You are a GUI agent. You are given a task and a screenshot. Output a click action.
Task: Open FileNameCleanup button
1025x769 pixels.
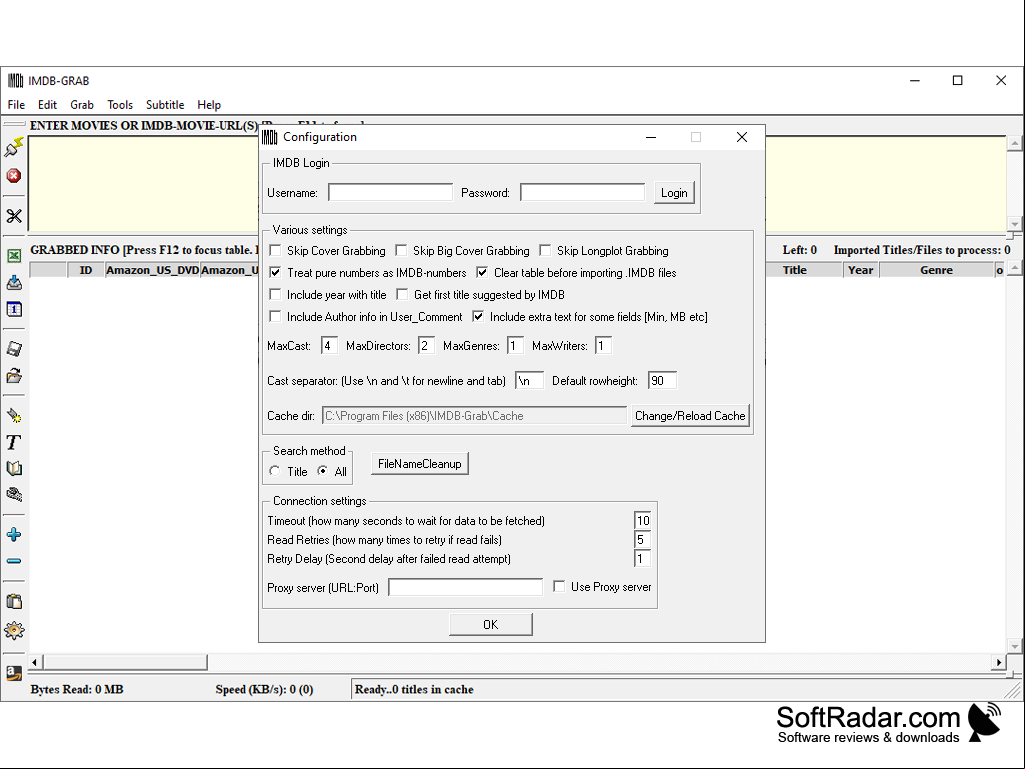coord(420,464)
